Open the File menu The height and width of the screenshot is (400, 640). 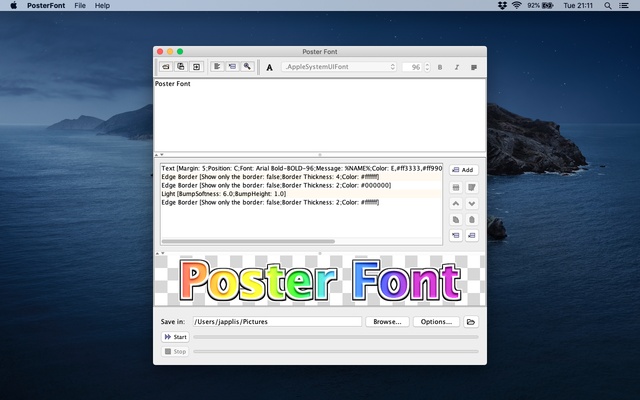[x=80, y=6]
